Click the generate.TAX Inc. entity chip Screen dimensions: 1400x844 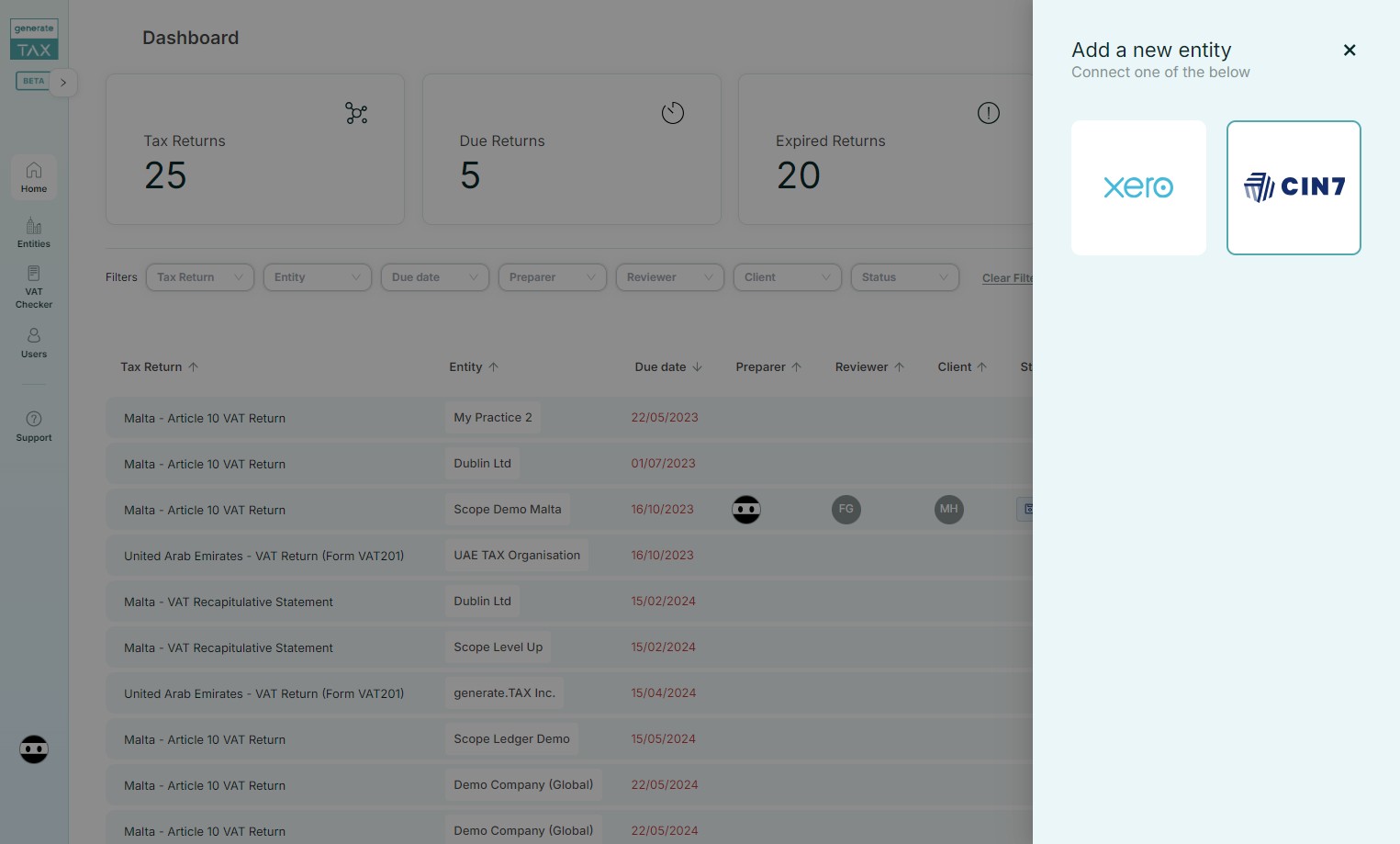point(505,692)
